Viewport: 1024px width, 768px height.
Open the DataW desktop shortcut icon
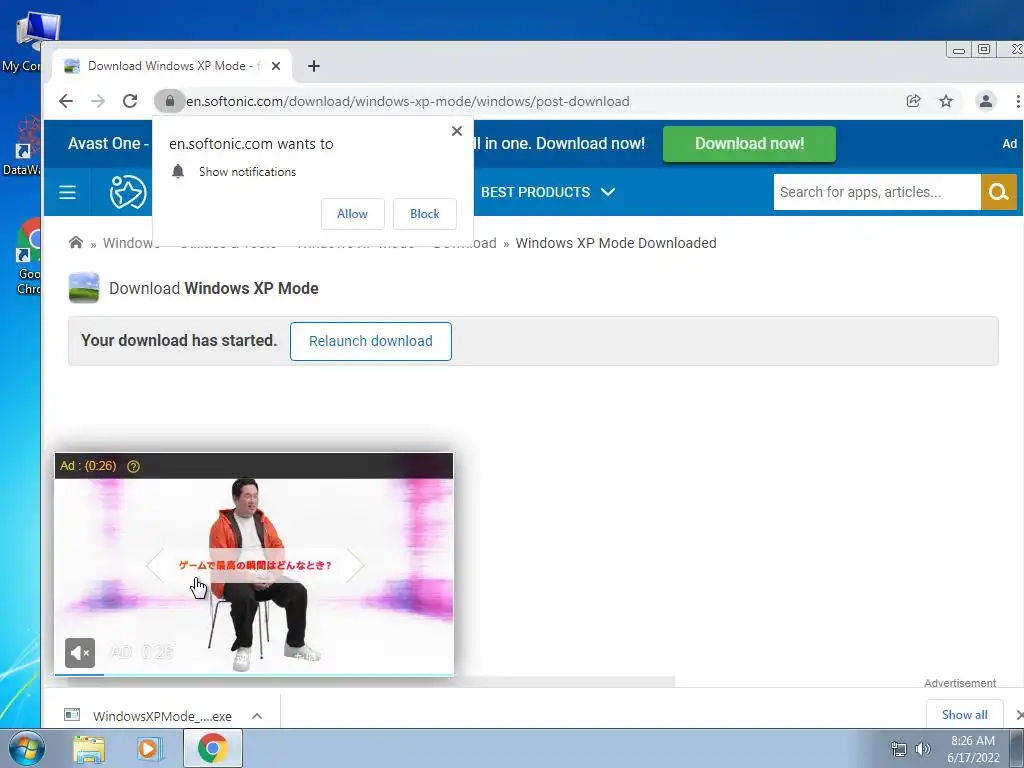pos(23,147)
